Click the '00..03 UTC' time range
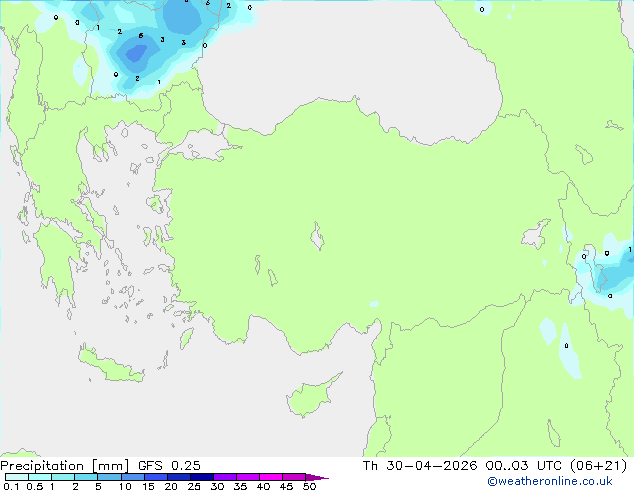Viewport: 634px width, 490px height. [524, 466]
